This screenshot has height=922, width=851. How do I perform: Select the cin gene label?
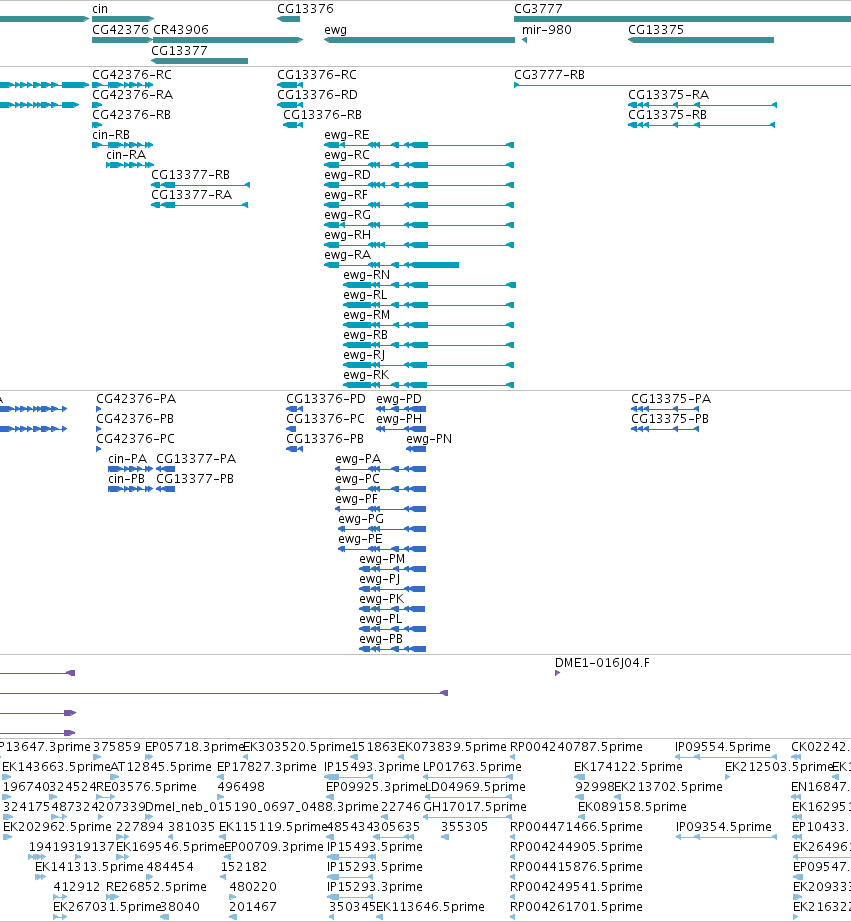pyautogui.click(x=100, y=9)
